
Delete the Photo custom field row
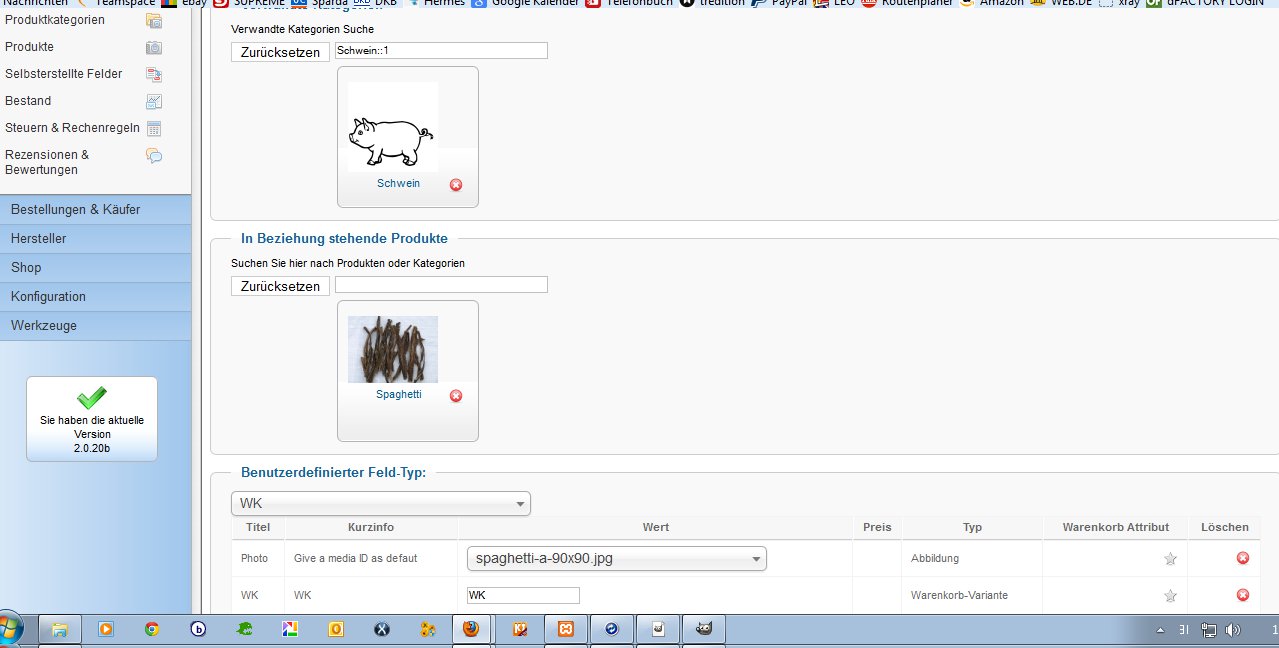click(1242, 558)
